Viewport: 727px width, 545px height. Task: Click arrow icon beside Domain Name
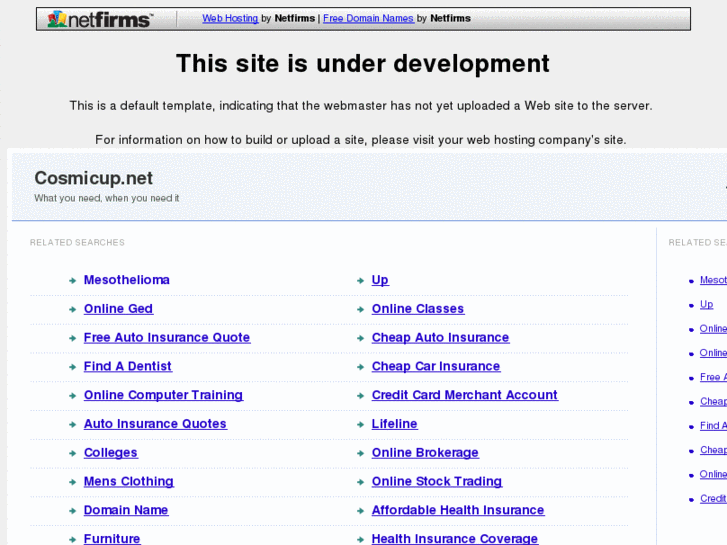pyautogui.click(x=72, y=511)
